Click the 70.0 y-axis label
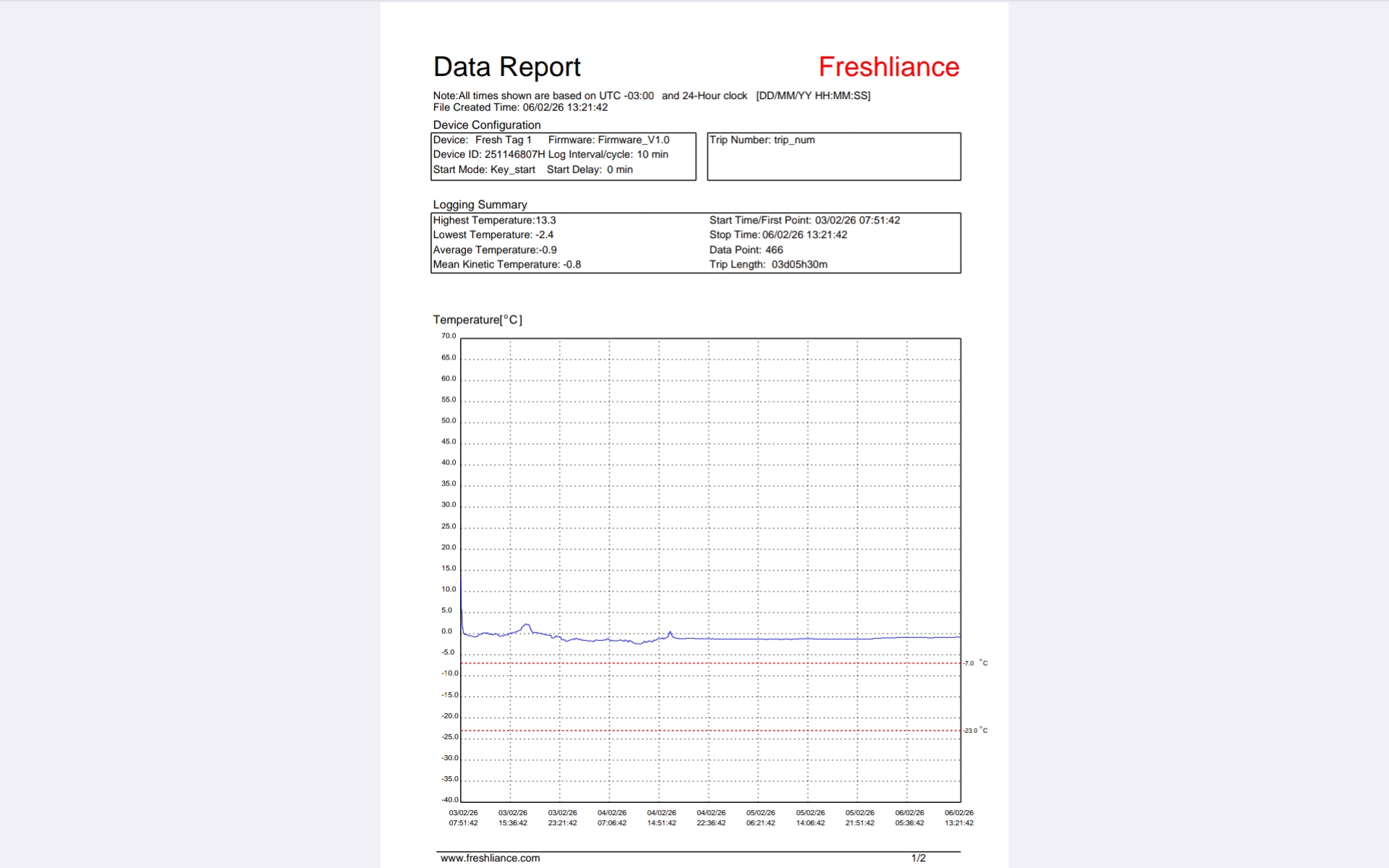Viewport: 1389px width, 868px height. coord(449,336)
